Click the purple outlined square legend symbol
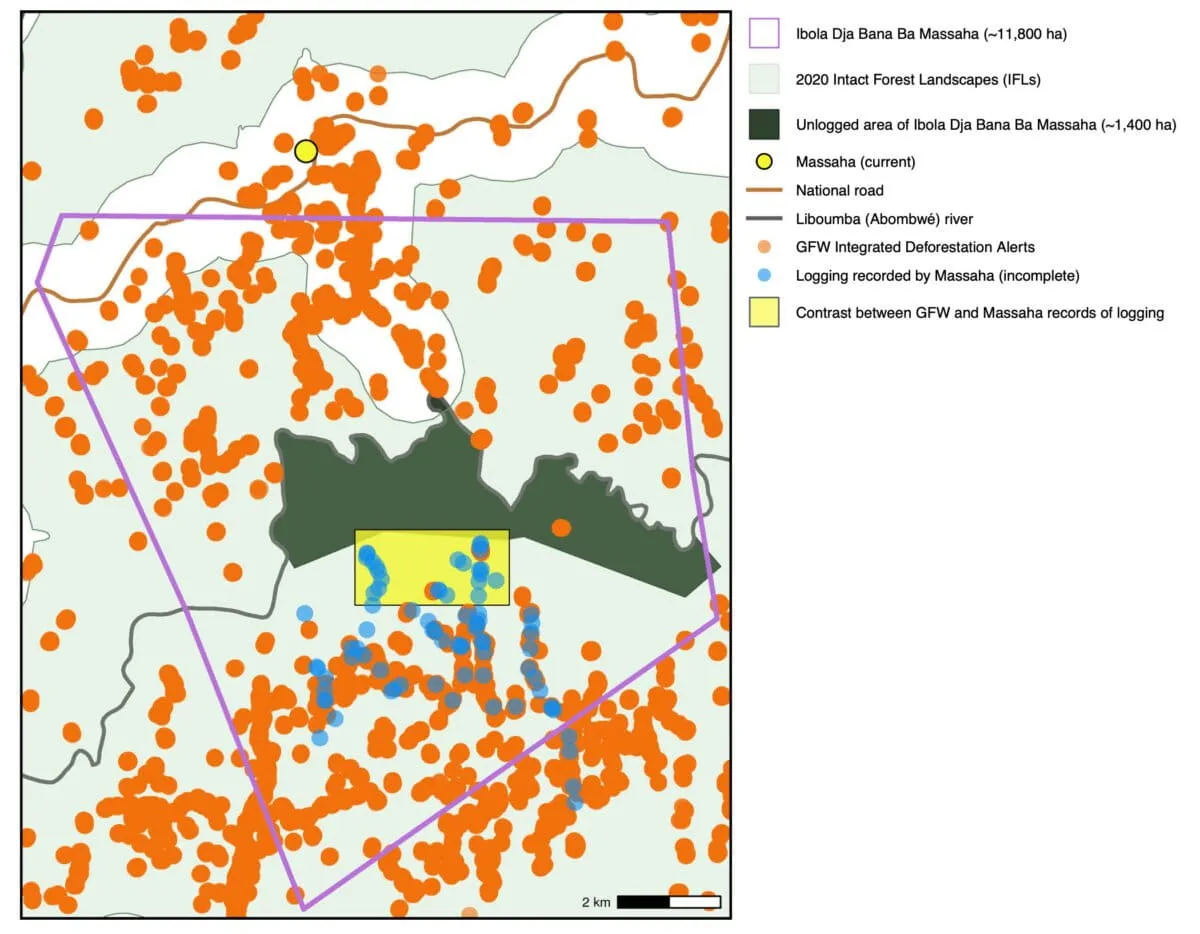The width and height of the screenshot is (1200, 934). 764,34
